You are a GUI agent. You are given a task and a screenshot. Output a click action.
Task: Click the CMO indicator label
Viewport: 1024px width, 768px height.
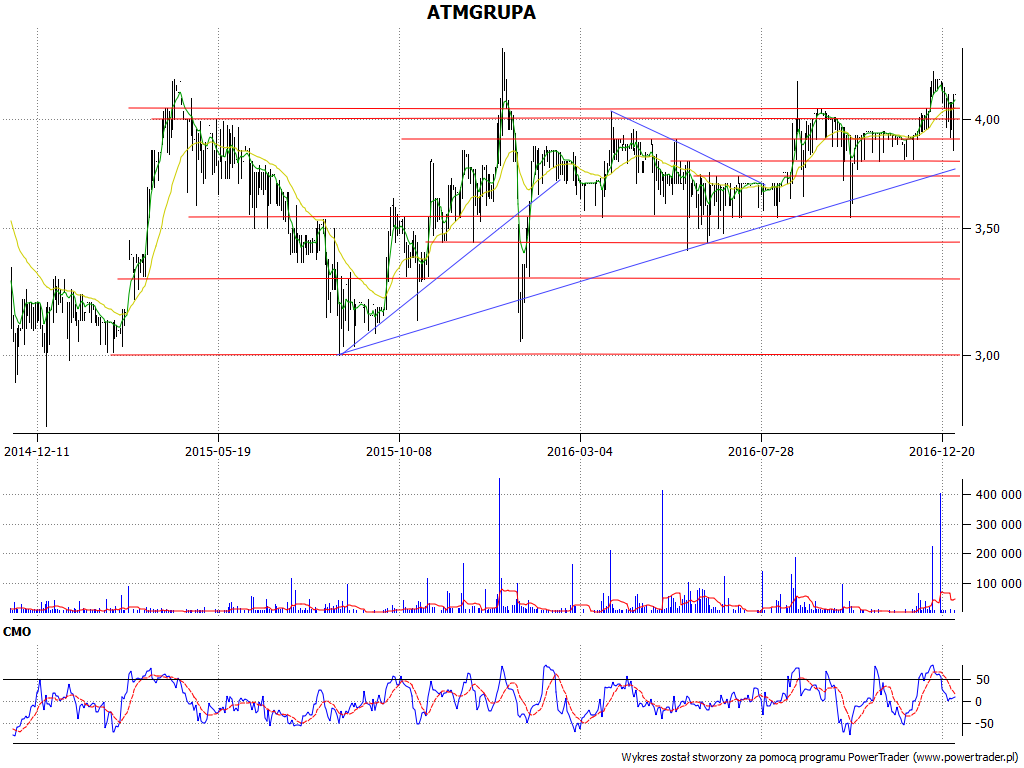[17, 632]
